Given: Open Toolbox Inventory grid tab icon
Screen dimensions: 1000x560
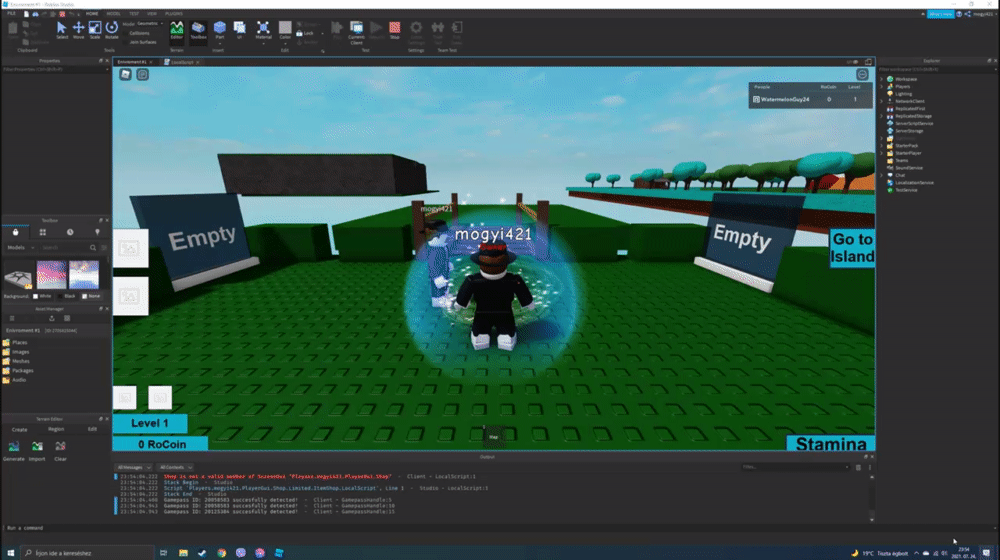Looking at the screenshot, I should pos(43,232).
